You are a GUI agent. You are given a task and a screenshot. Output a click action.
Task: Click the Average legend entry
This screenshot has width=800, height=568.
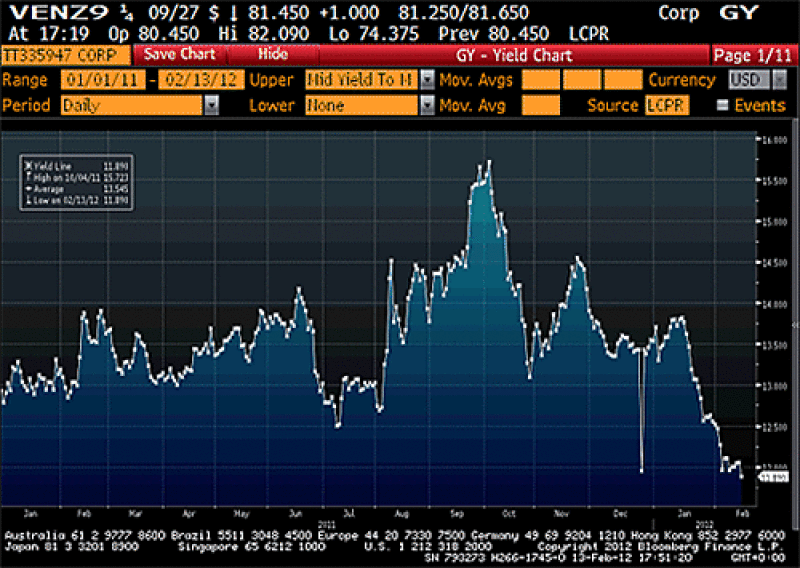pyautogui.click(x=77, y=189)
